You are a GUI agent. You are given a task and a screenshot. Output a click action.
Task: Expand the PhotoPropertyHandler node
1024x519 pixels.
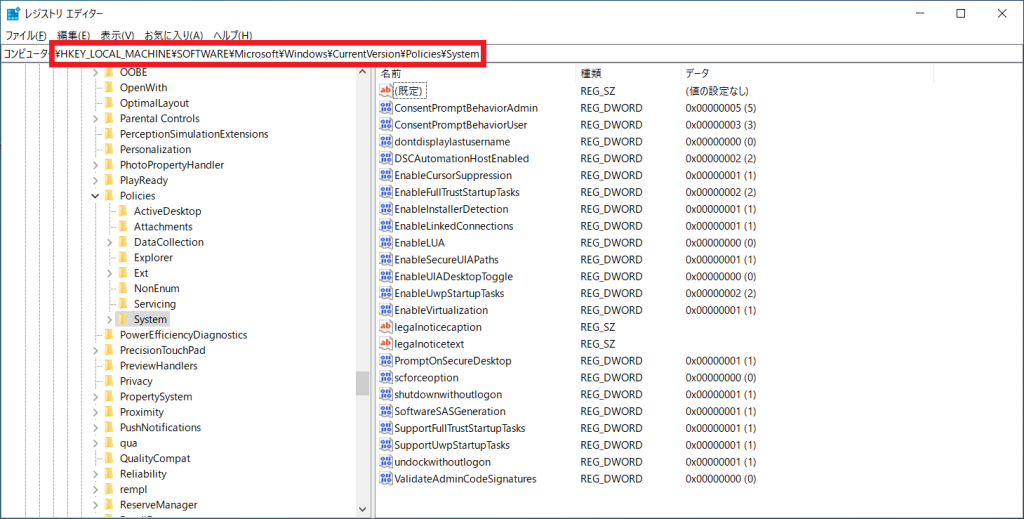(x=95, y=165)
